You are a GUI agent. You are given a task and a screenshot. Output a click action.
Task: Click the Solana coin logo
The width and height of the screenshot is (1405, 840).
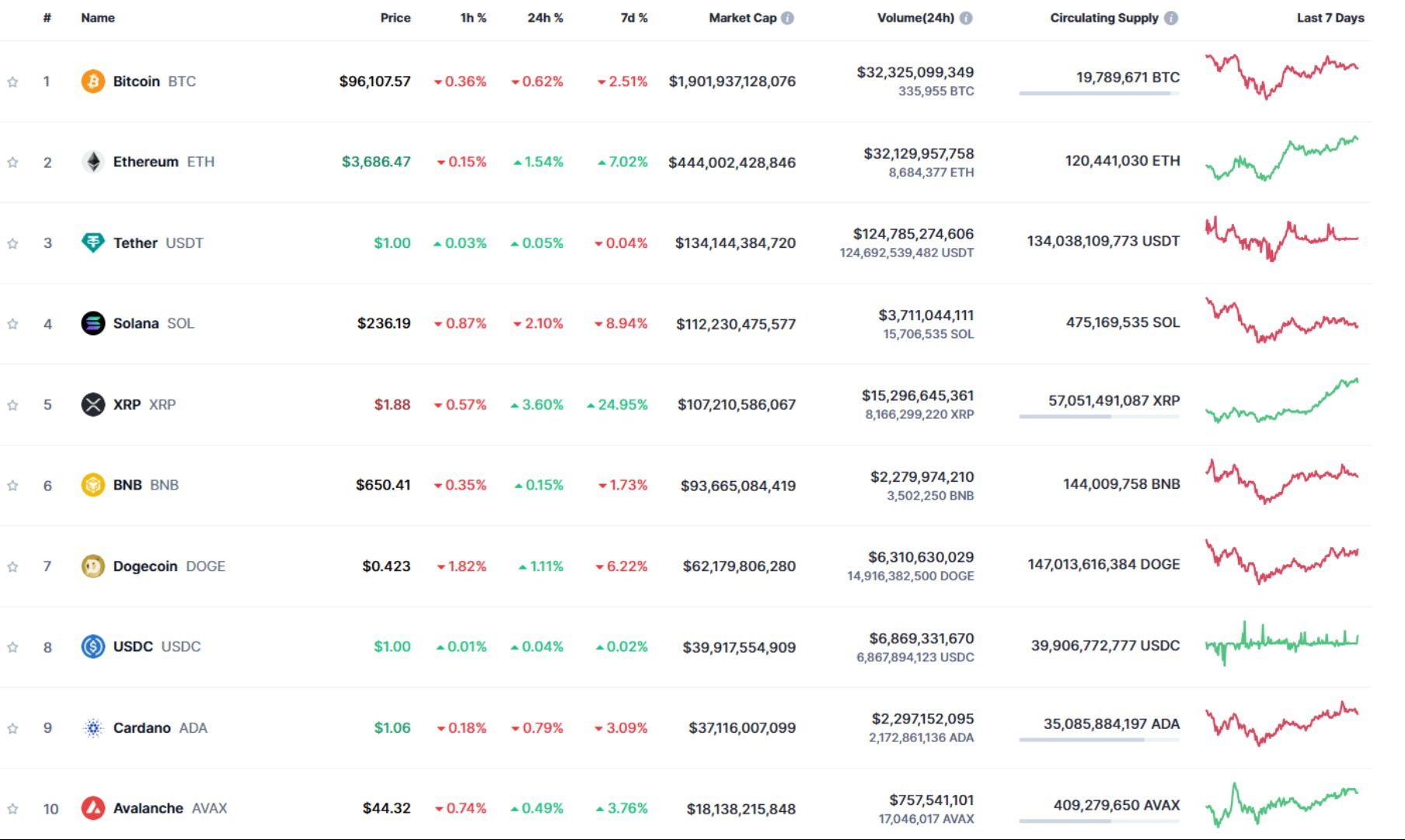(92, 323)
